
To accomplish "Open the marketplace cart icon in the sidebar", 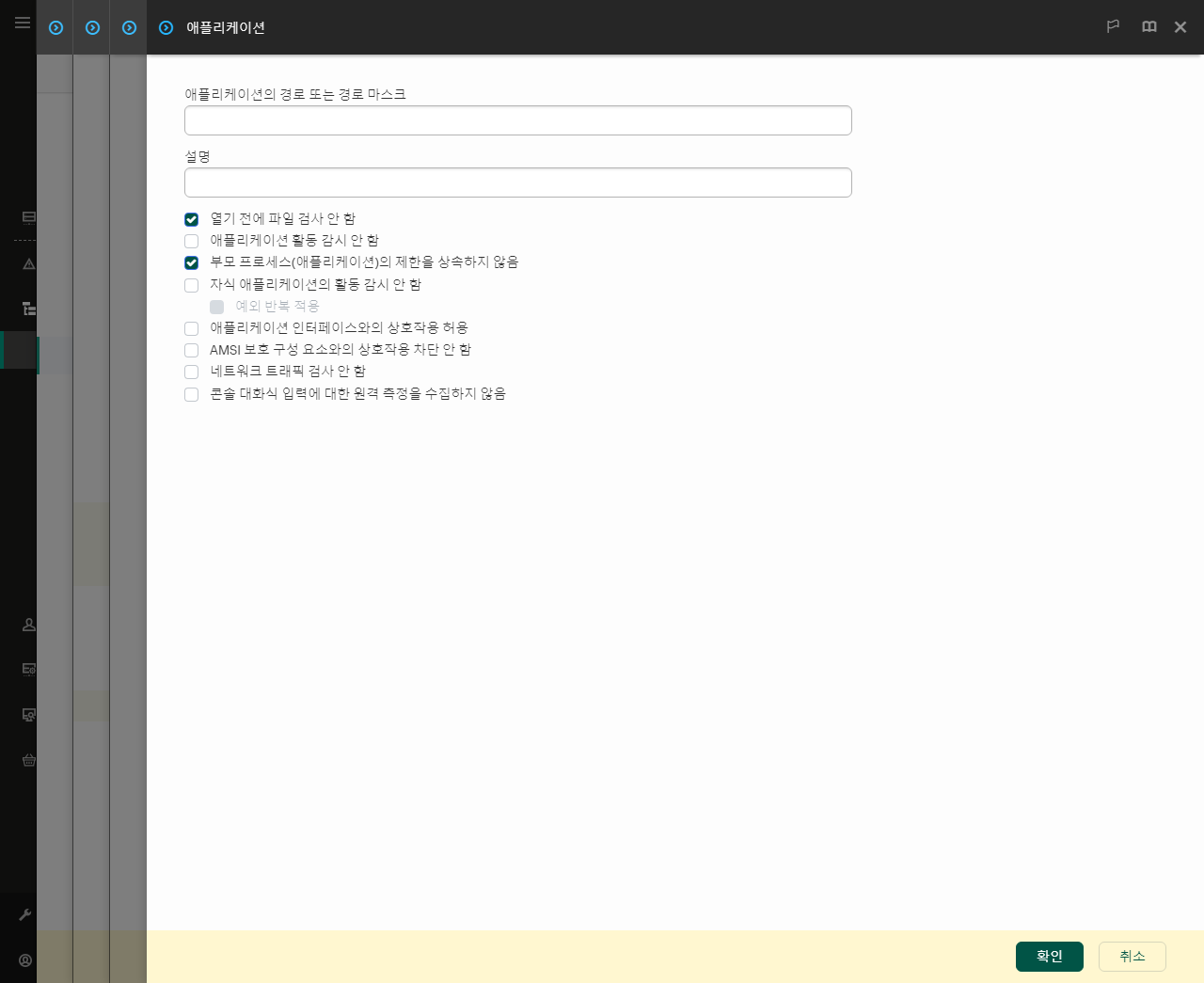I will point(28,760).
